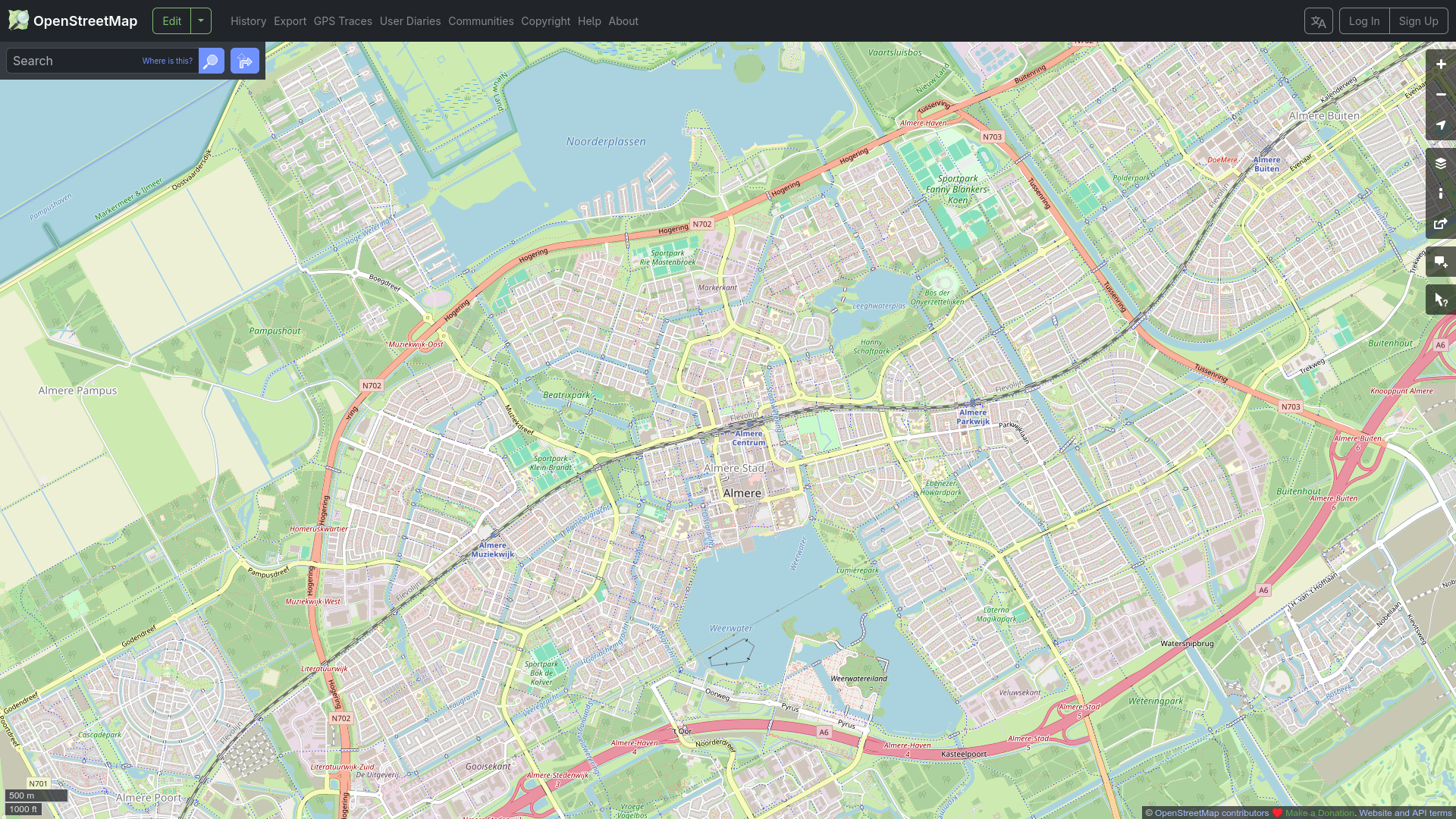Zoom out with the minus icon
This screenshot has width=1456, height=819.
point(1441,95)
